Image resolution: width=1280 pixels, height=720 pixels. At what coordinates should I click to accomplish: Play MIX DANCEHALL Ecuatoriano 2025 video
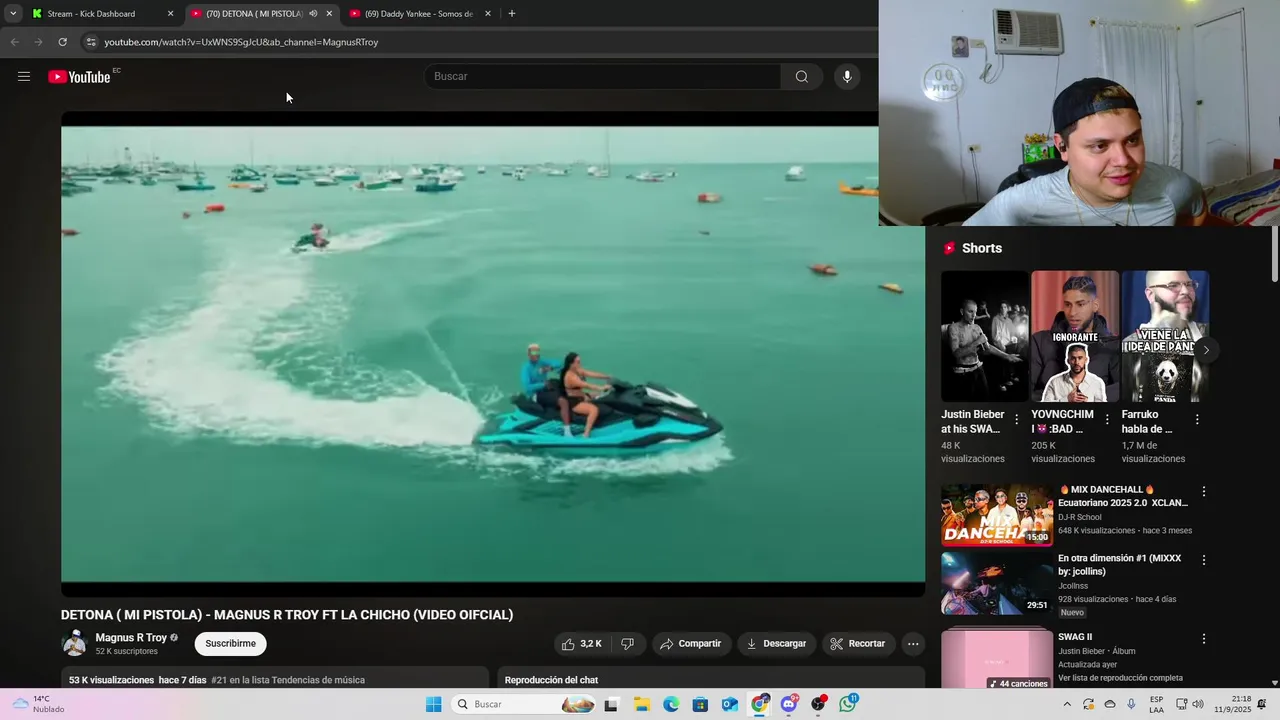[x=997, y=515]
